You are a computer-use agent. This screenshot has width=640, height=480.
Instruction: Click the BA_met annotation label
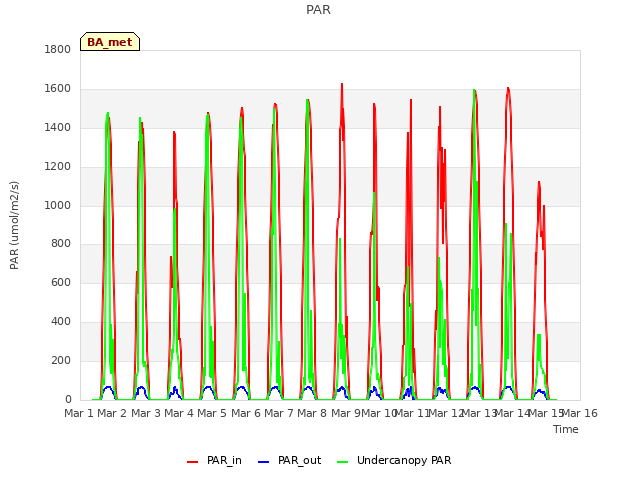(110, 42)
